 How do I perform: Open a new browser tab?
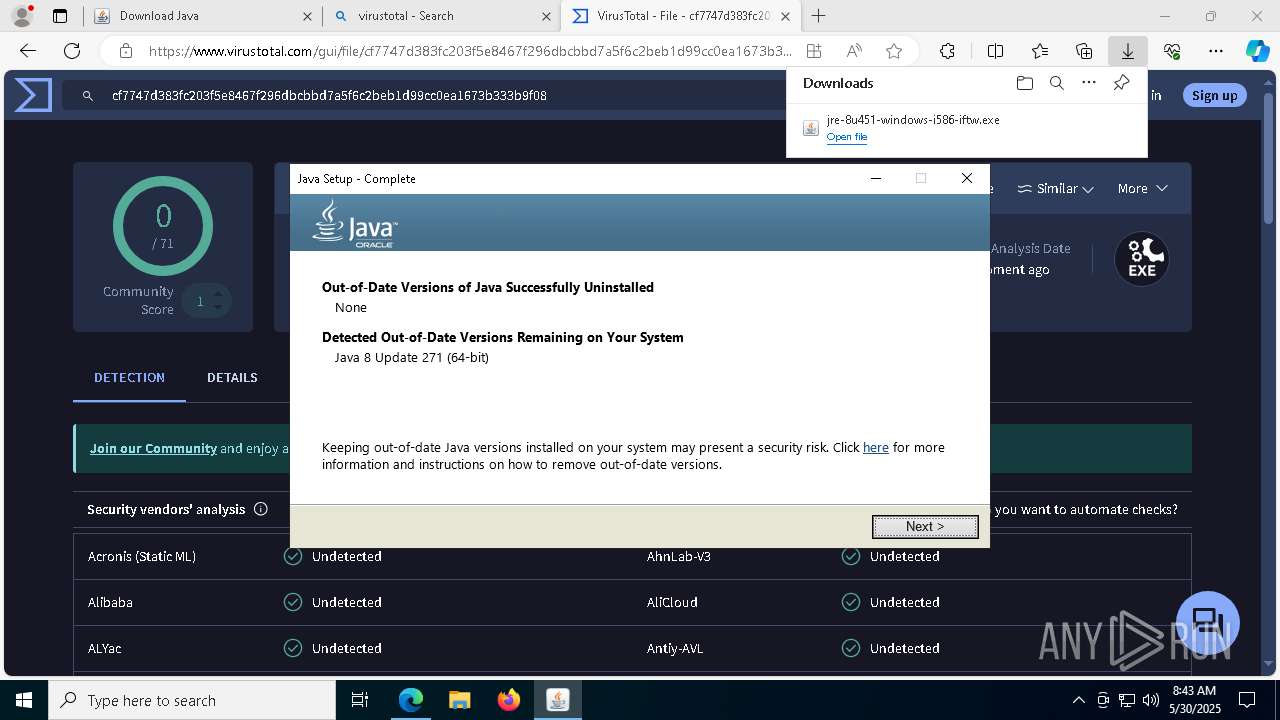point(818,16)
